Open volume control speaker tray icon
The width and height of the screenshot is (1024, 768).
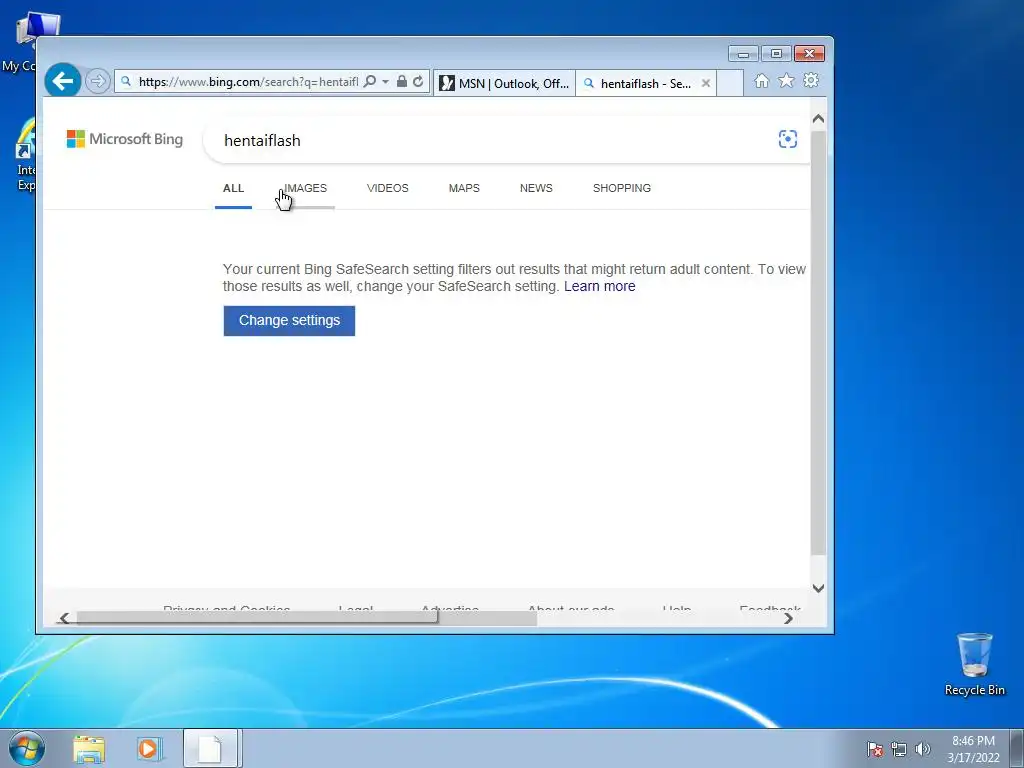[x=922, y=749]
